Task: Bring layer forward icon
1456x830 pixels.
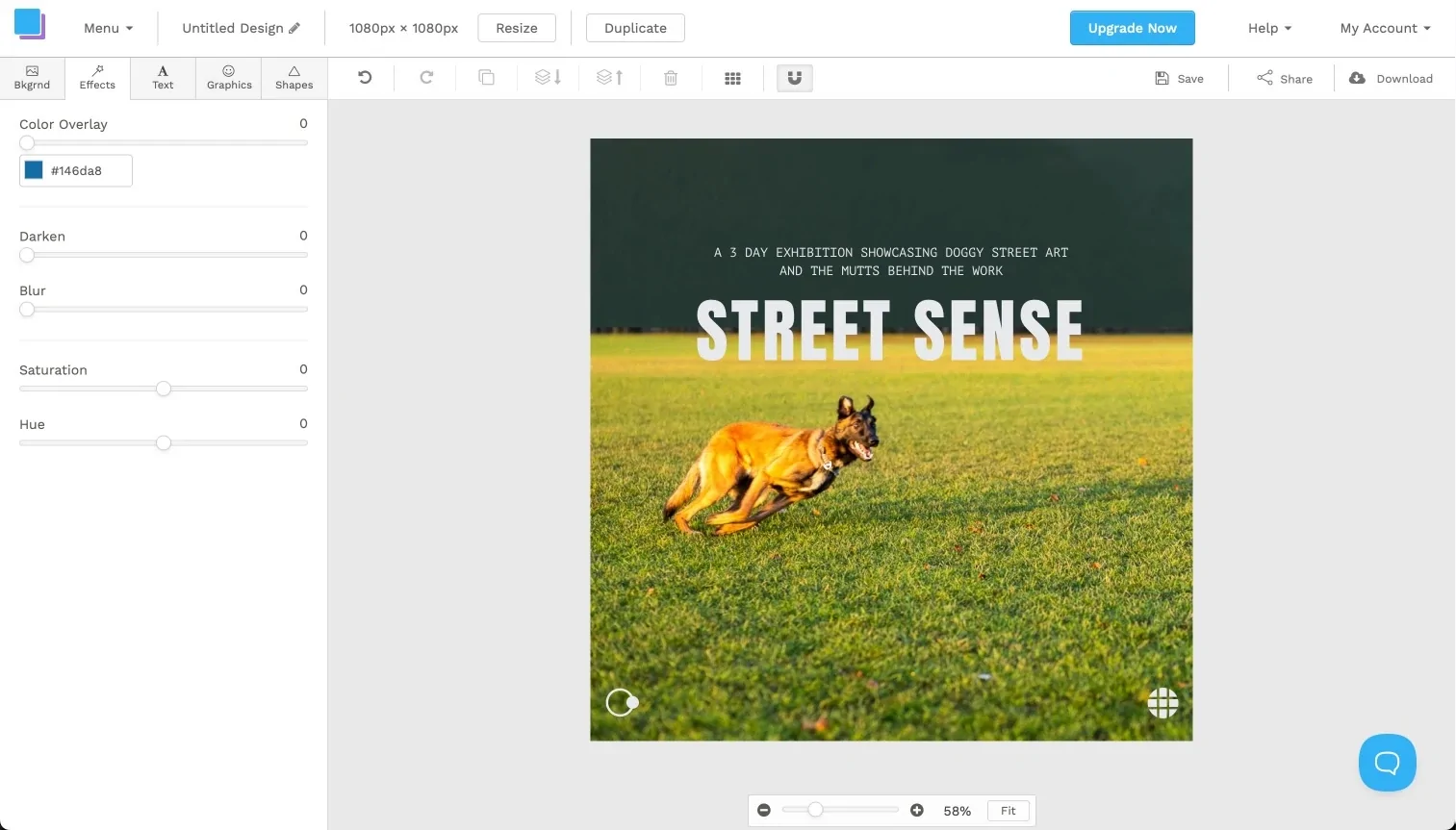Action: 609,78
